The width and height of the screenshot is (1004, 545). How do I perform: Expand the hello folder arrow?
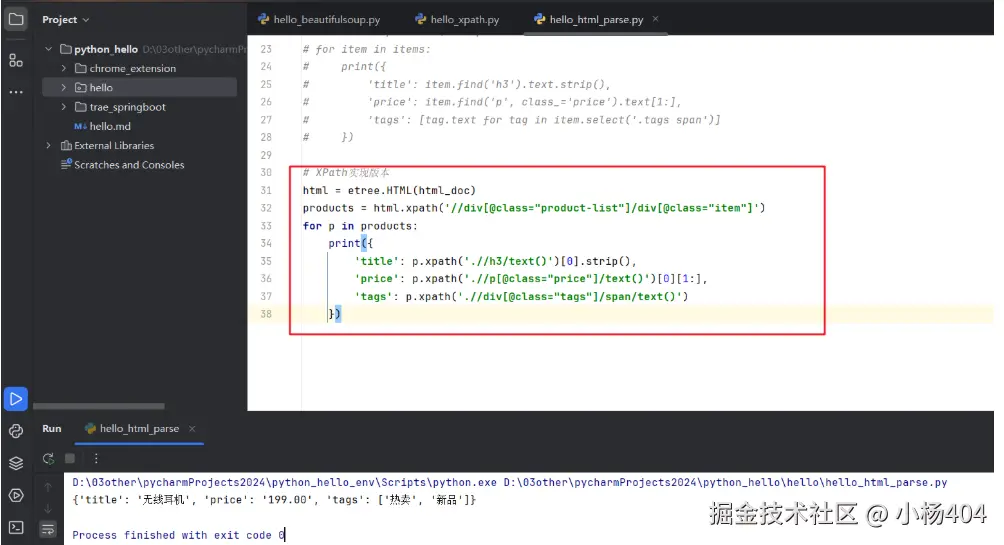(x=63, y=87)
